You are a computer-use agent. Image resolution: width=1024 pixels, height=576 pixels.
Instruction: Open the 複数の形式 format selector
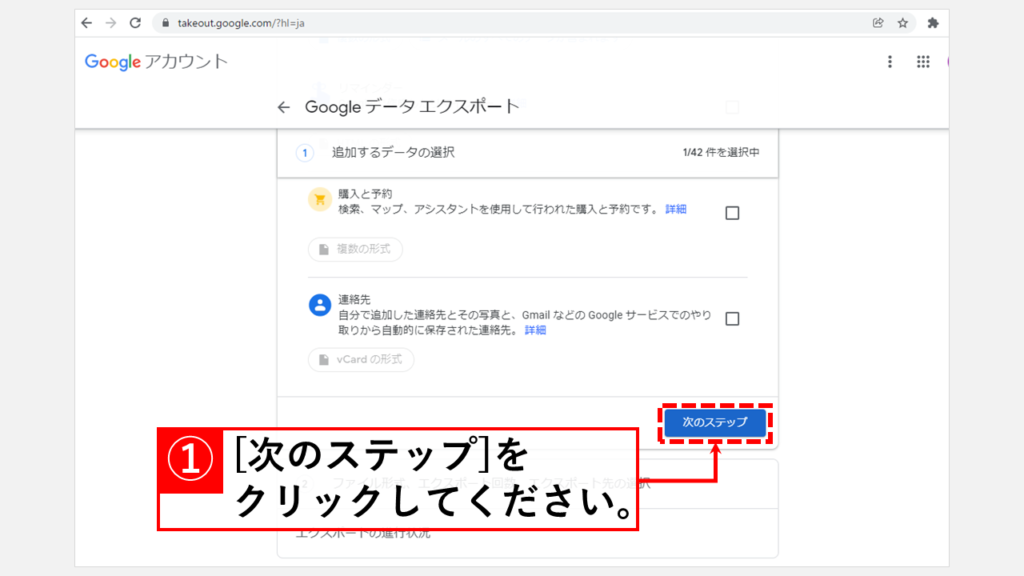[x=355, y=249]
